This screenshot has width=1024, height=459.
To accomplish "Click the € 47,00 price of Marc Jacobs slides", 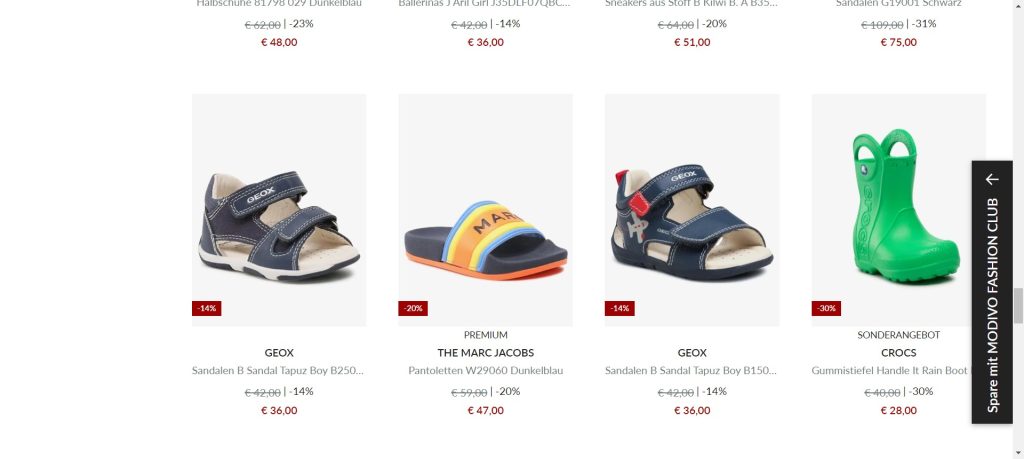I will (x=485, y=410).
